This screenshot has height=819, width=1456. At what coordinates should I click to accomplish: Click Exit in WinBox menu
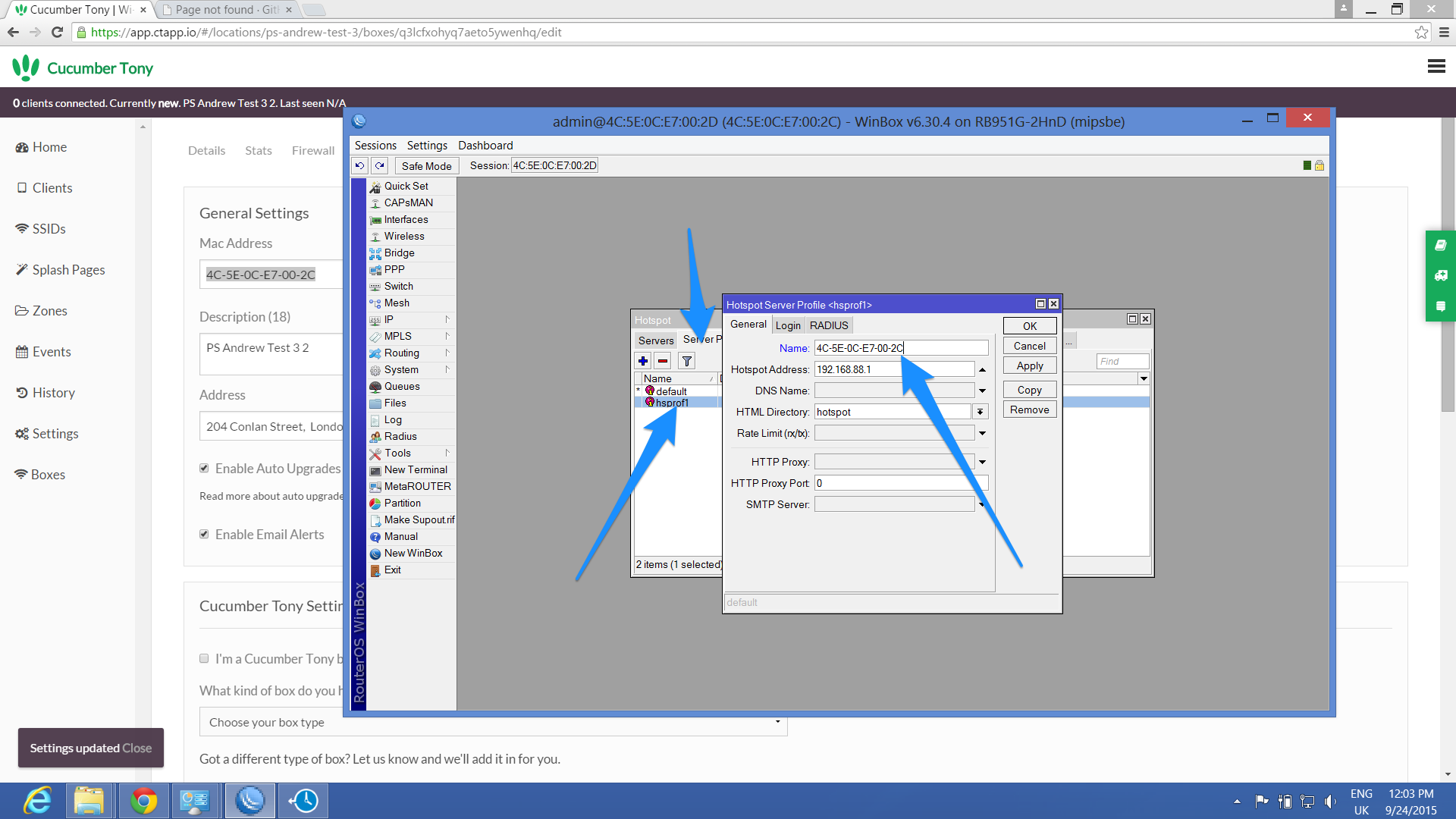coord(392,570)
